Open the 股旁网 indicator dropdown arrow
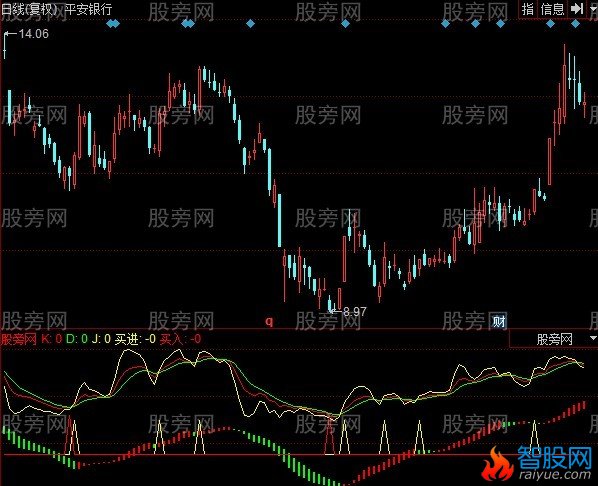The image size is (598, 486). [593, 338]
